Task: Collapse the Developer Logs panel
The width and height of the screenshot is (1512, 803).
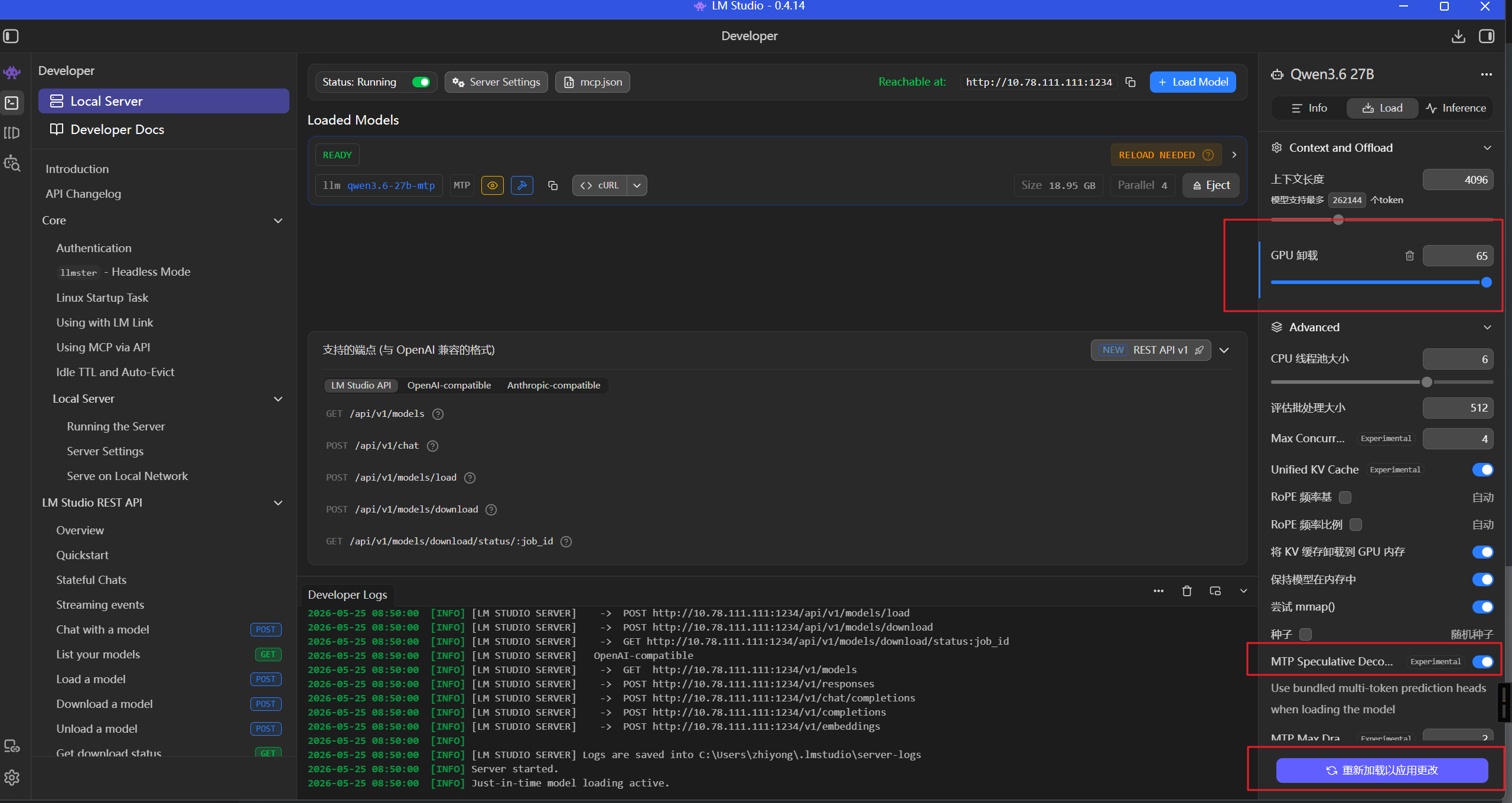Action: [1243, 591]
